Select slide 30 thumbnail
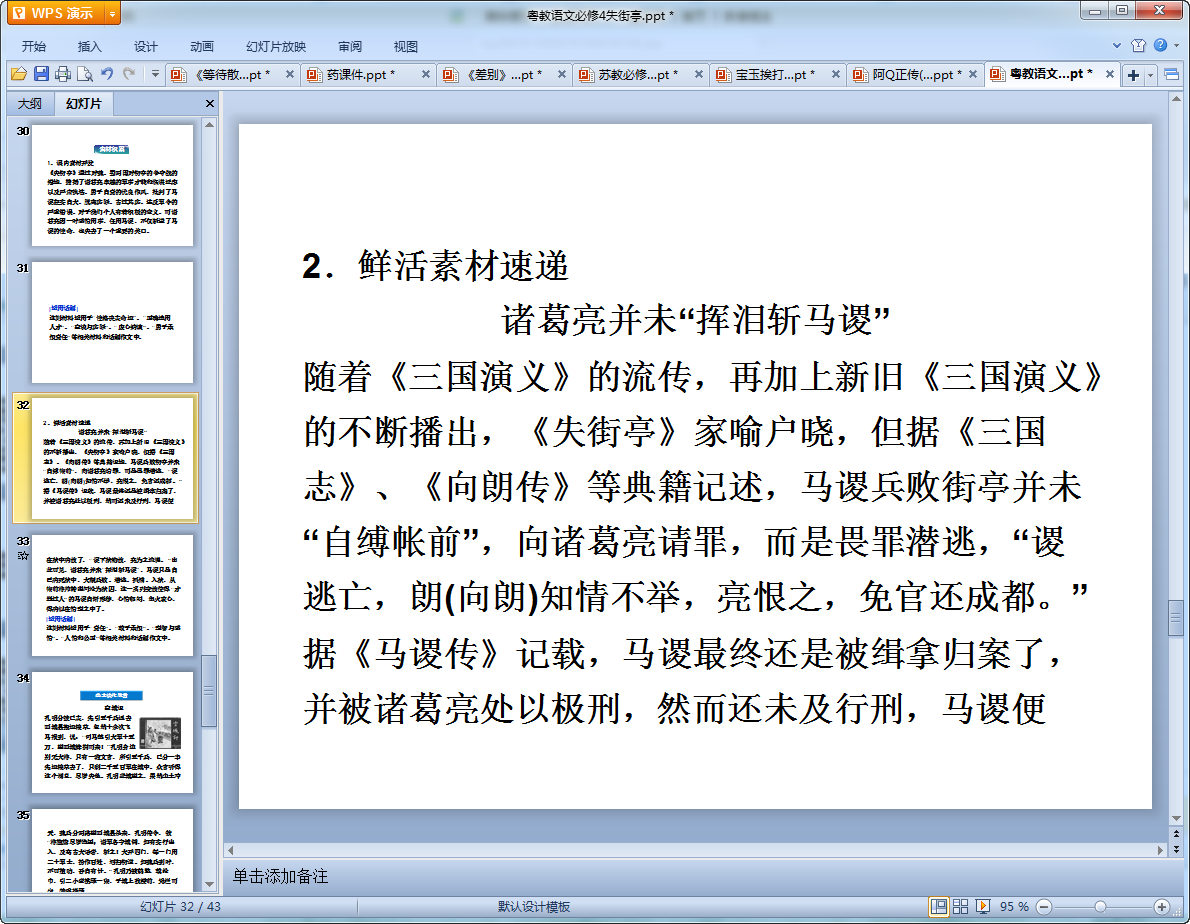 [x=112, y=185]
